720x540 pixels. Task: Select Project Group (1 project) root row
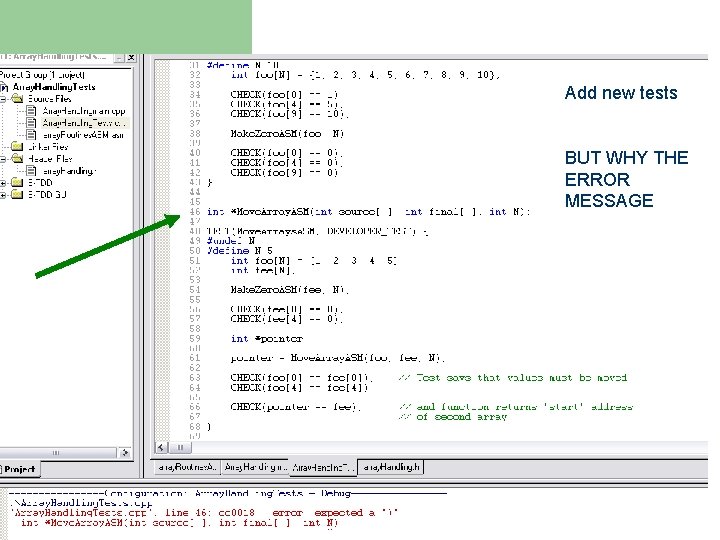coord(42,75)
